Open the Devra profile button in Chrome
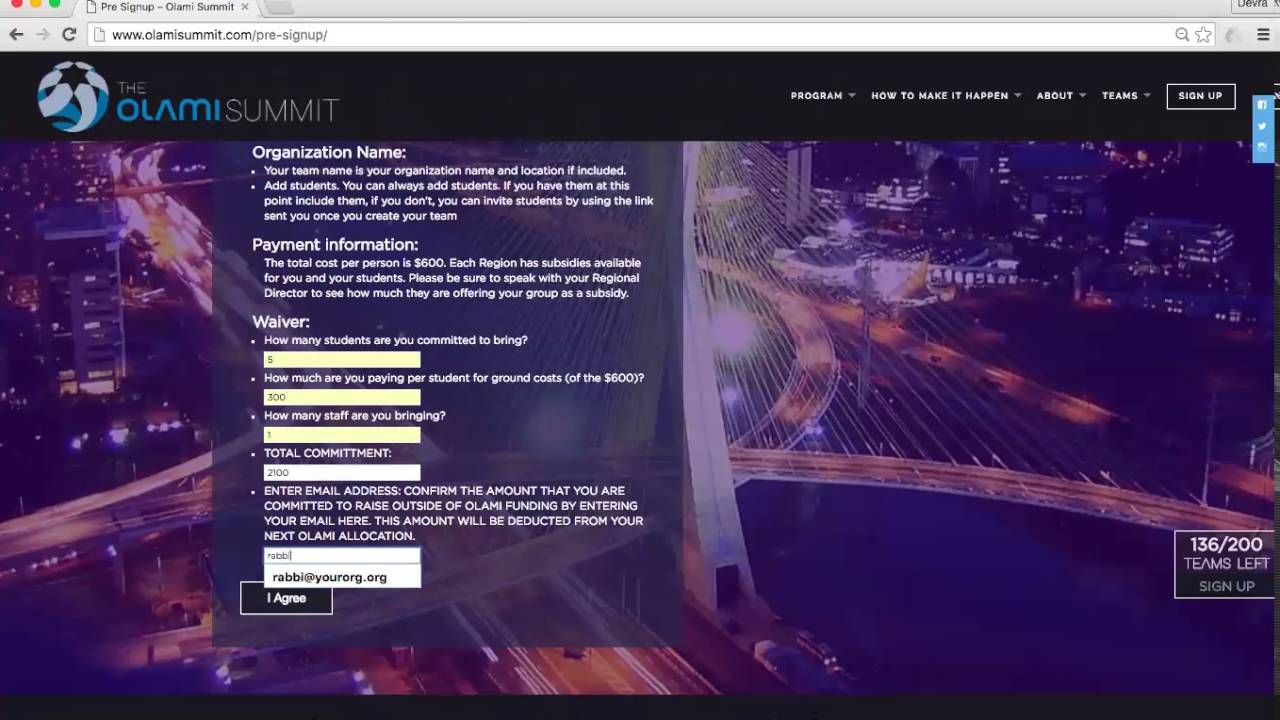Screen dimensions: 1280x720 click(1255, 5)
